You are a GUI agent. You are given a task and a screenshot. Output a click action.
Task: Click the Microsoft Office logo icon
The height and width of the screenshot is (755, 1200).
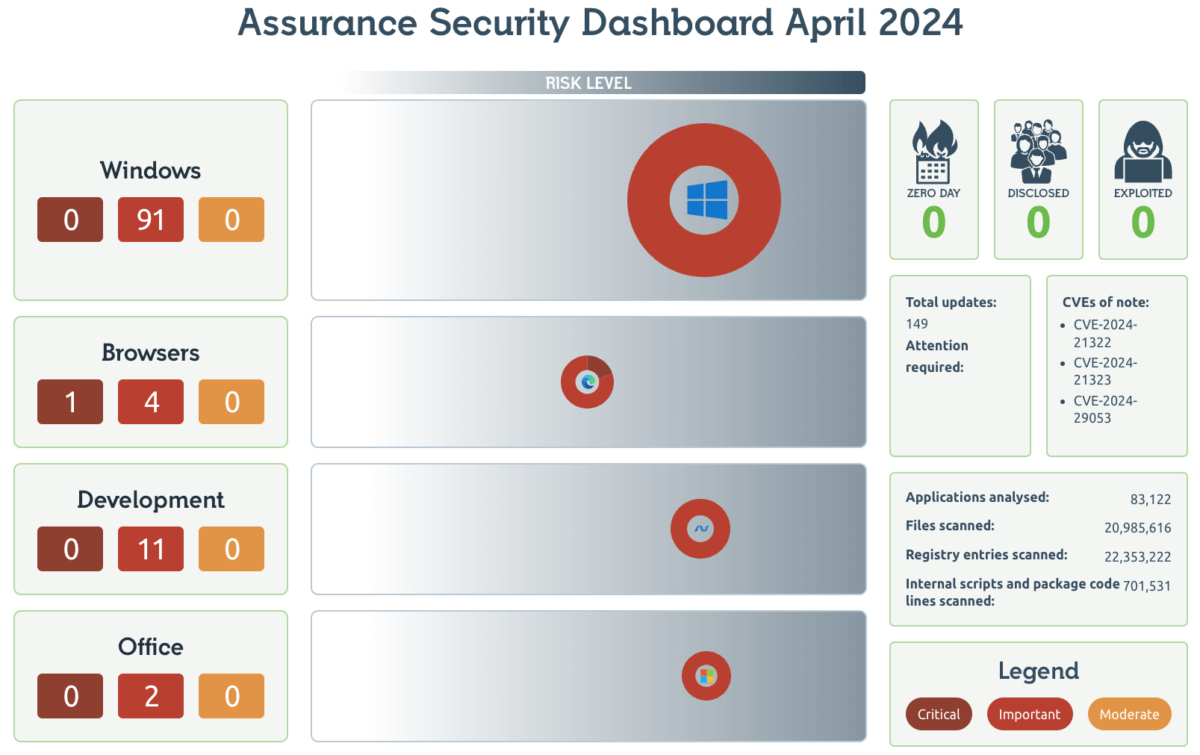coord(706,676)
